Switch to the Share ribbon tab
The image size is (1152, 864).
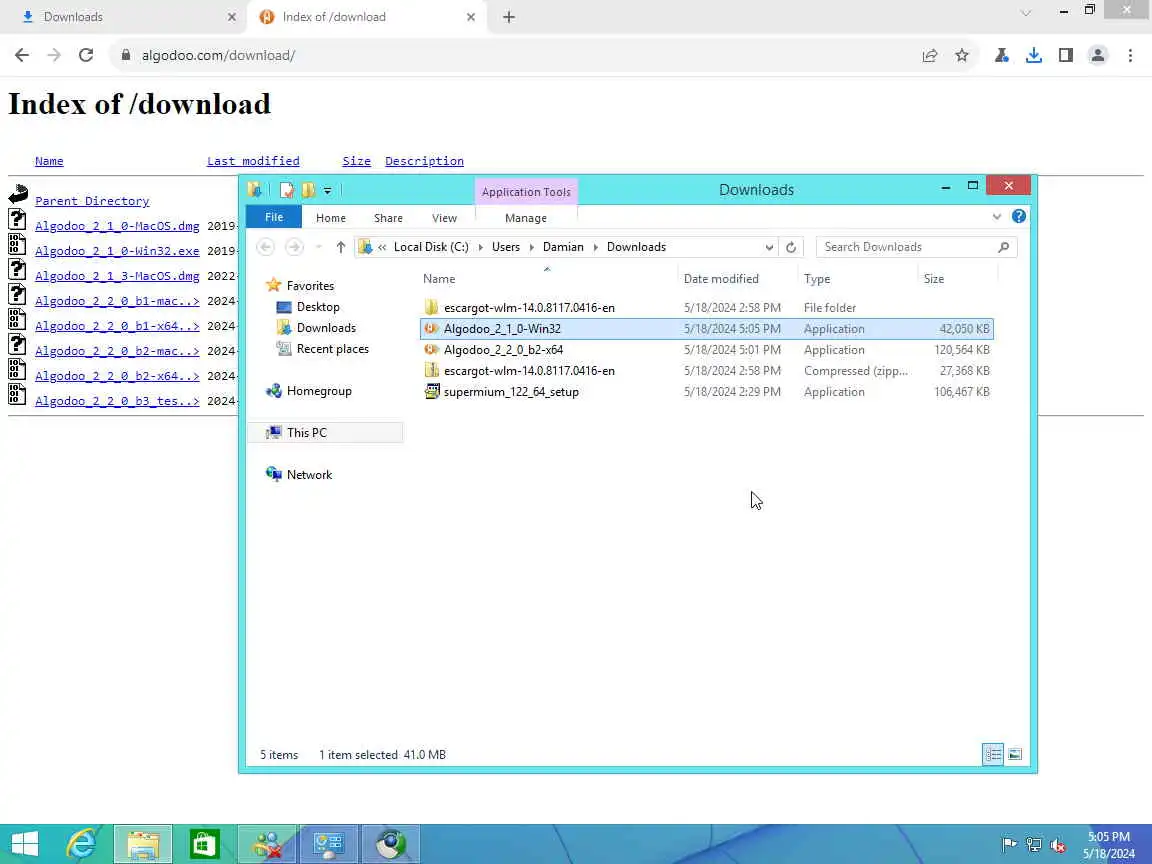pos(388,218)
